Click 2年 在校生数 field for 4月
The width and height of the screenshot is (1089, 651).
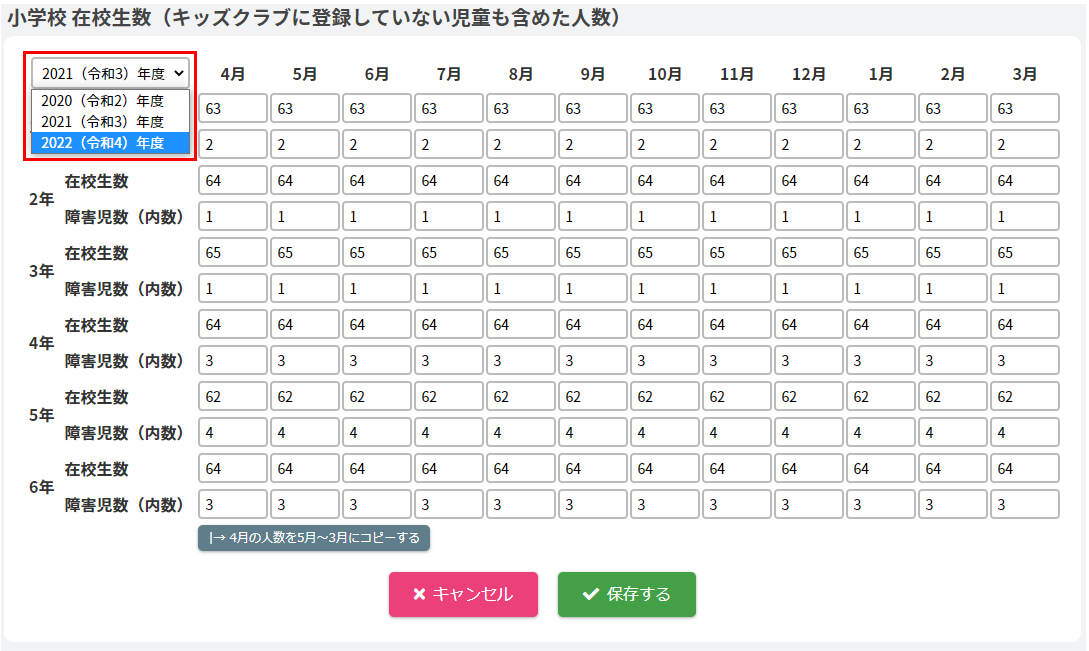tap(233, 180)
